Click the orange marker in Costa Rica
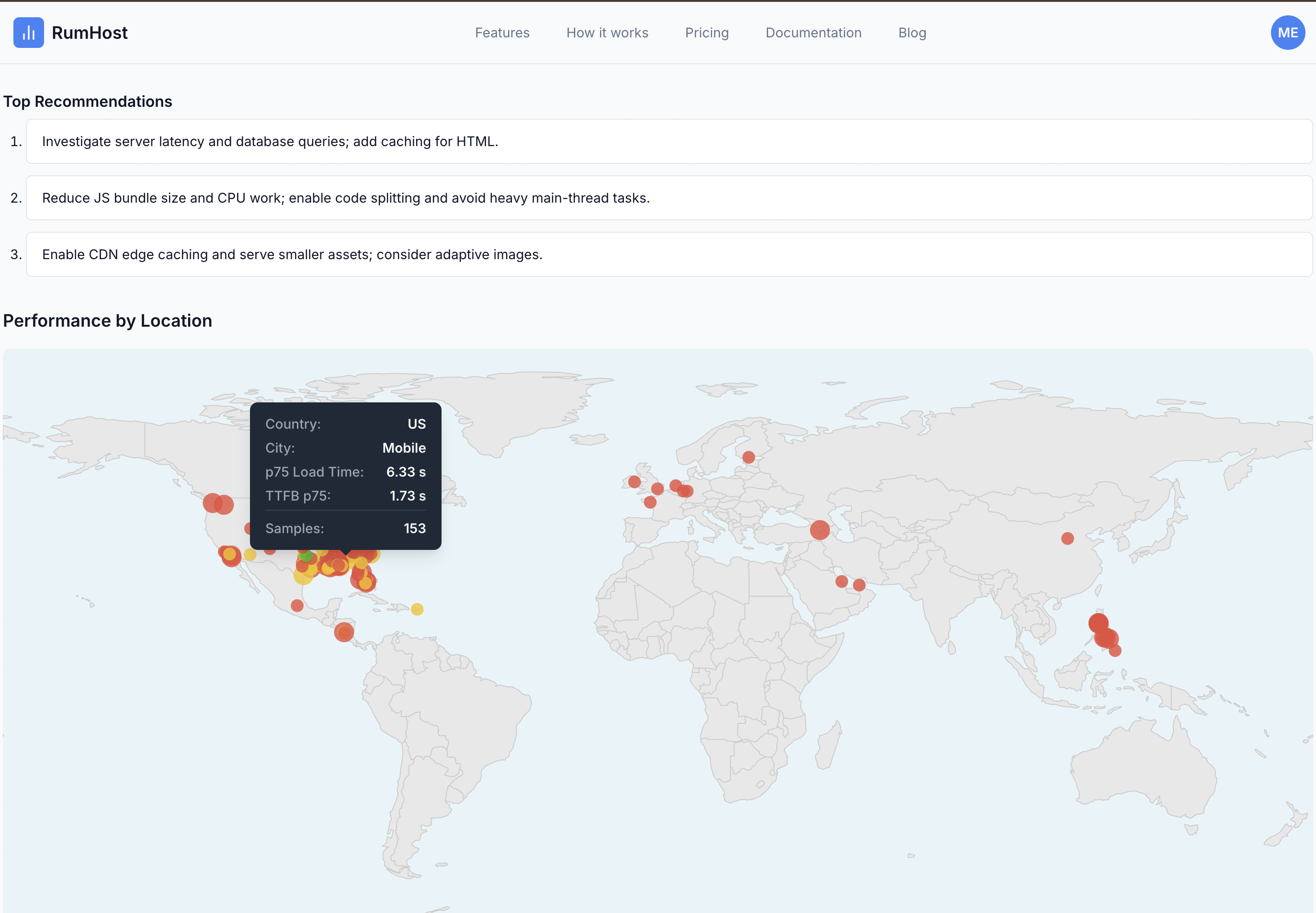The height and width of the screenshot is (913, 1316). coord(344,632)
